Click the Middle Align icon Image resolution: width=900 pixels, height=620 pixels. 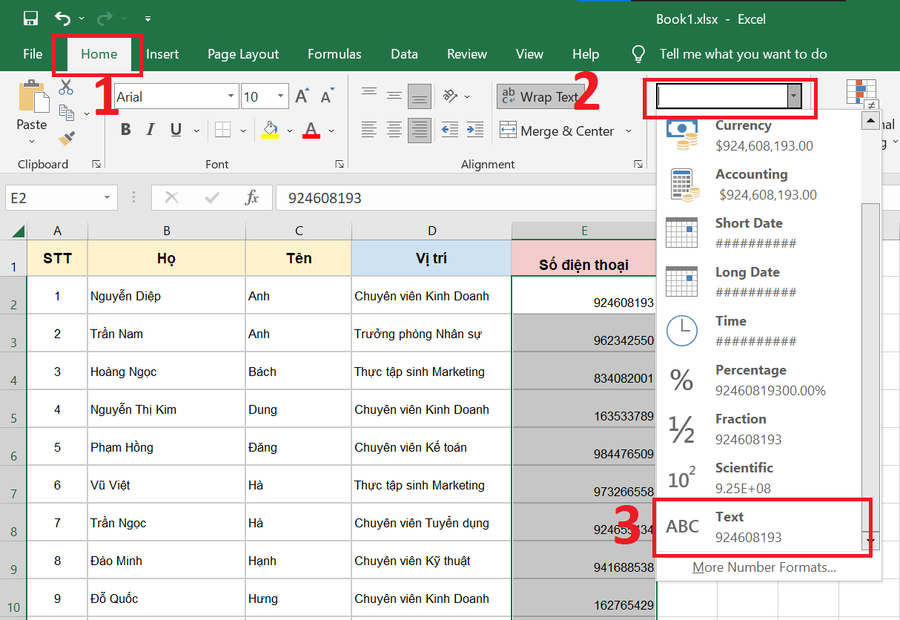[x=394, y=95]
